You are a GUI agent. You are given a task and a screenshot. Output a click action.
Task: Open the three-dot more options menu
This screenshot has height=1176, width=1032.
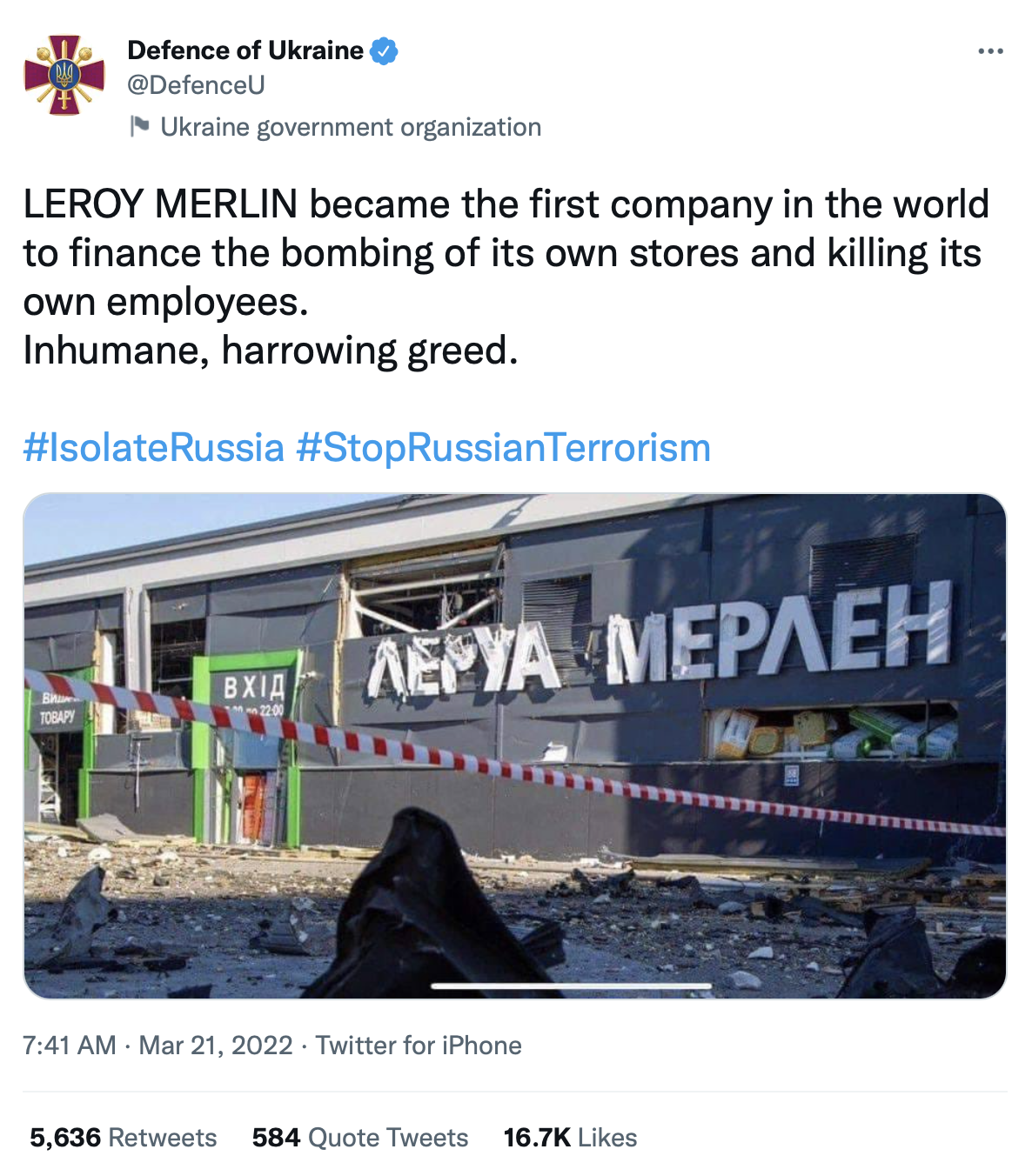tap(990, 52)
